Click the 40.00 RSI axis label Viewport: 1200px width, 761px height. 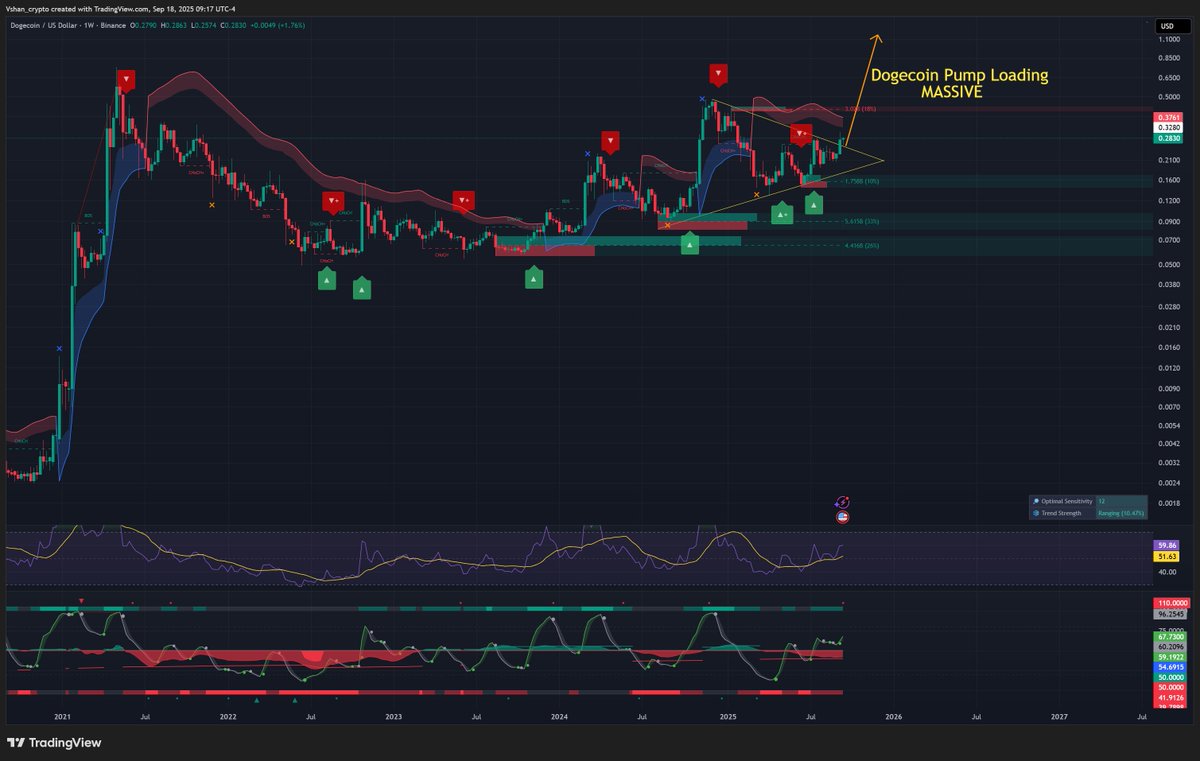(1166, 573)
